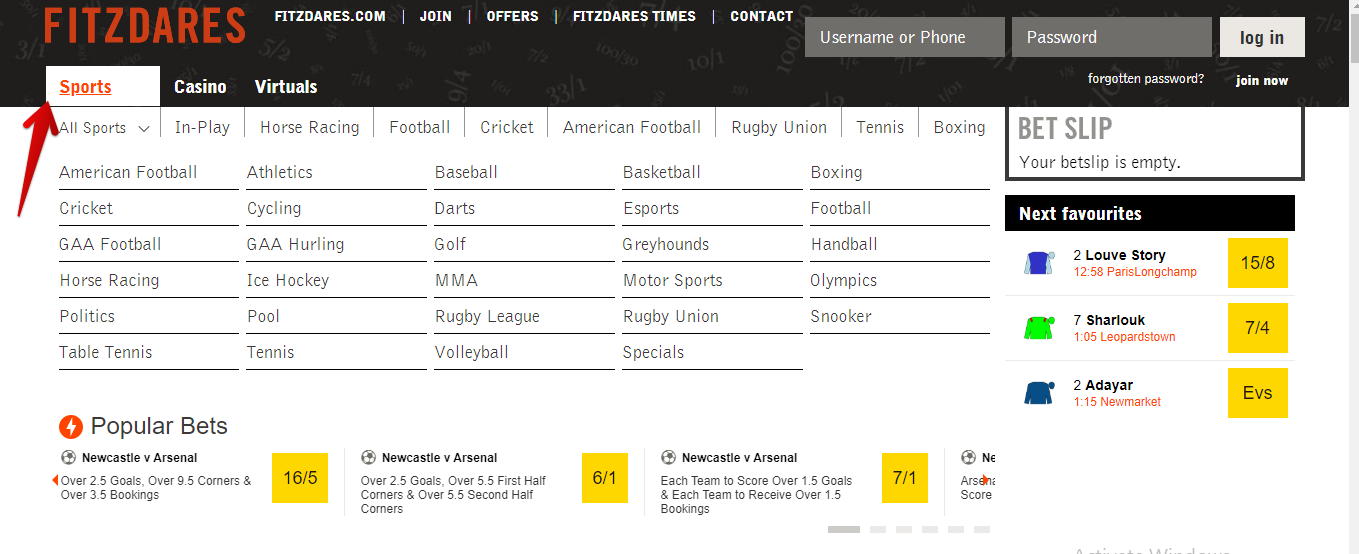The image size is (1359, 554).
Task: Expand the All Sports dropdown
Action: pyautogui.click(x=104, y=128)
